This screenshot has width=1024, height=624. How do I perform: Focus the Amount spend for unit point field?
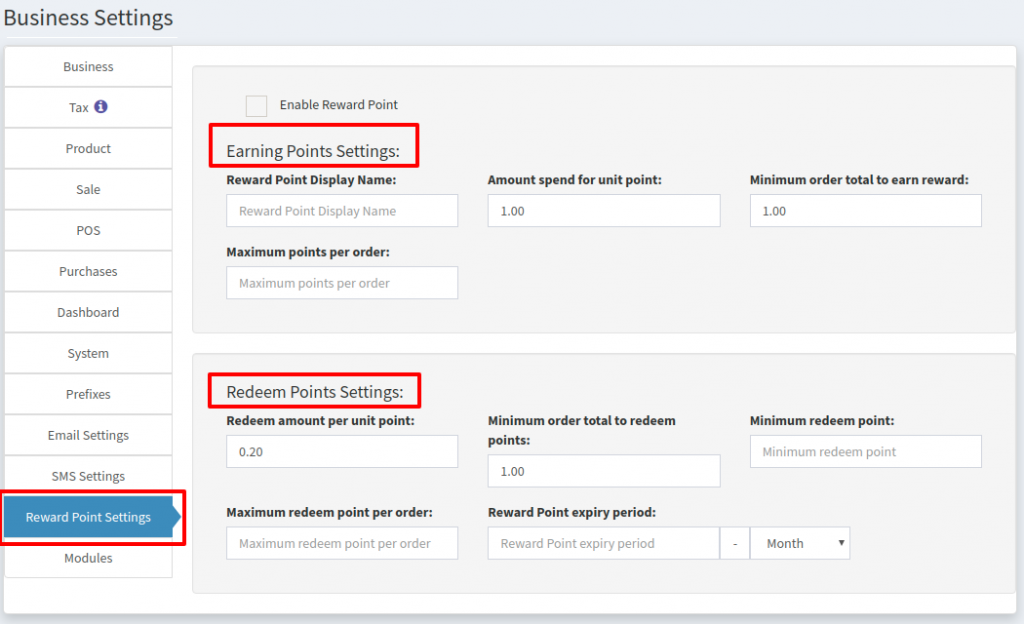tap(604, 211)
